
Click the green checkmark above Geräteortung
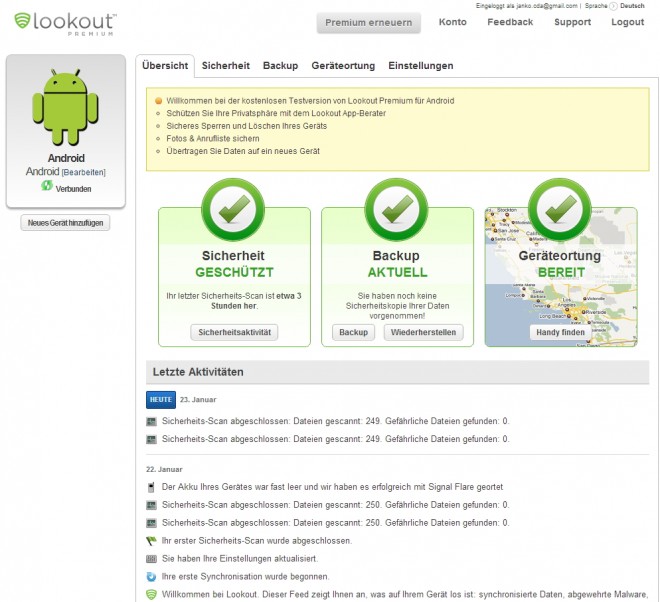click(560, 209)
